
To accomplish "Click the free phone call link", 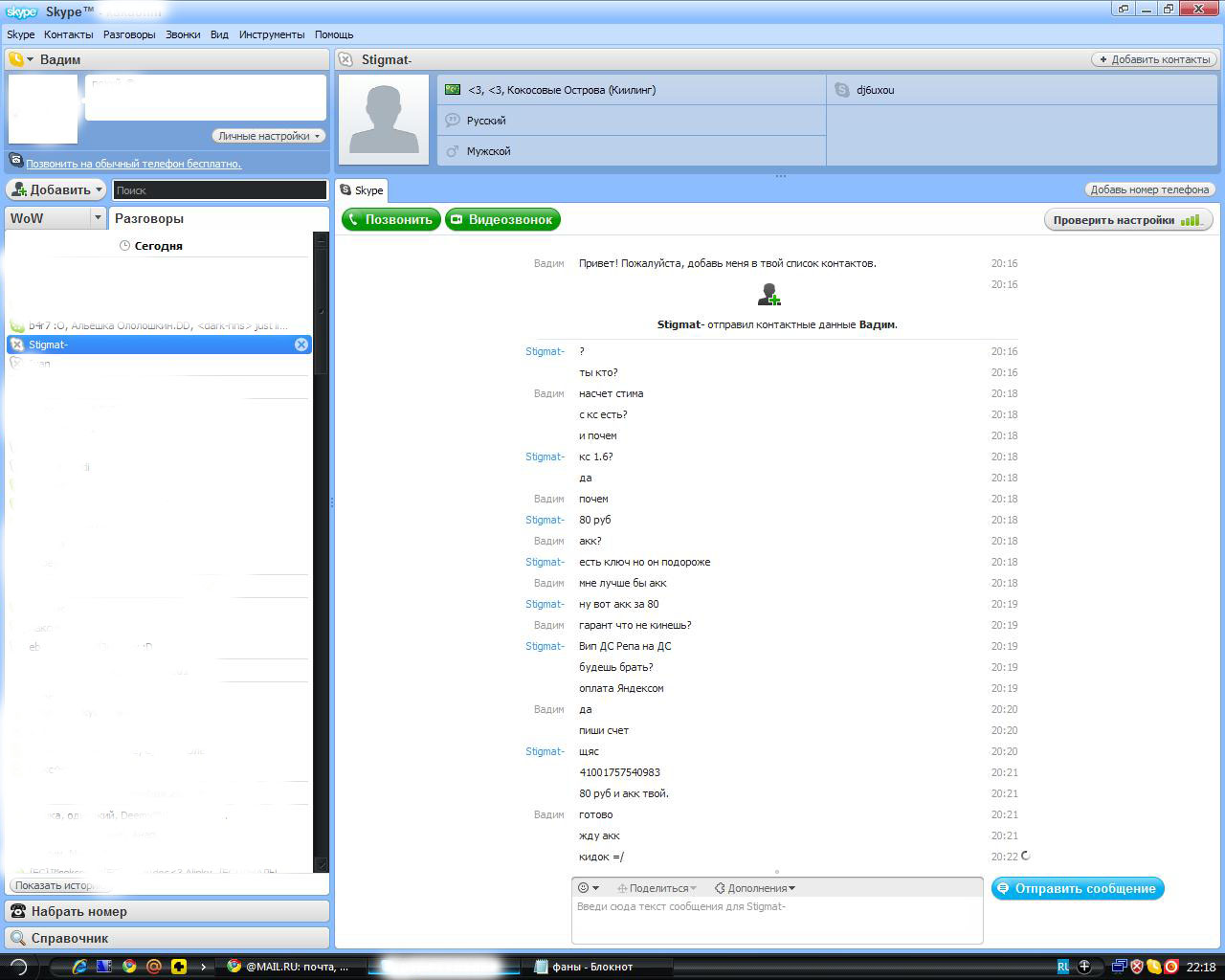I will [133, 164].
